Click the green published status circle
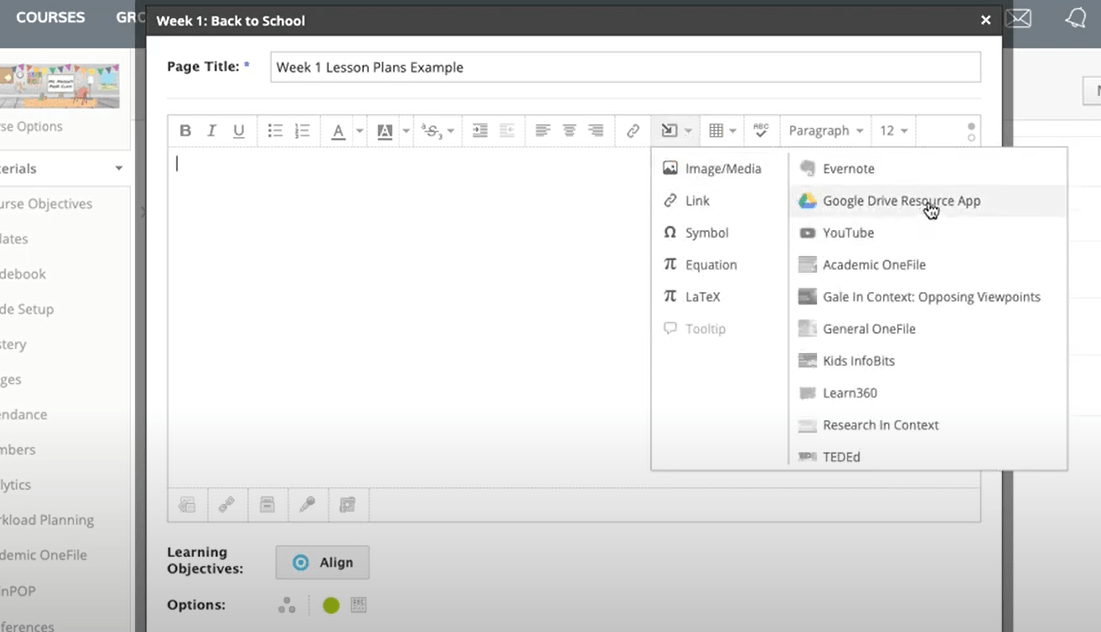 tap(331, 605)
